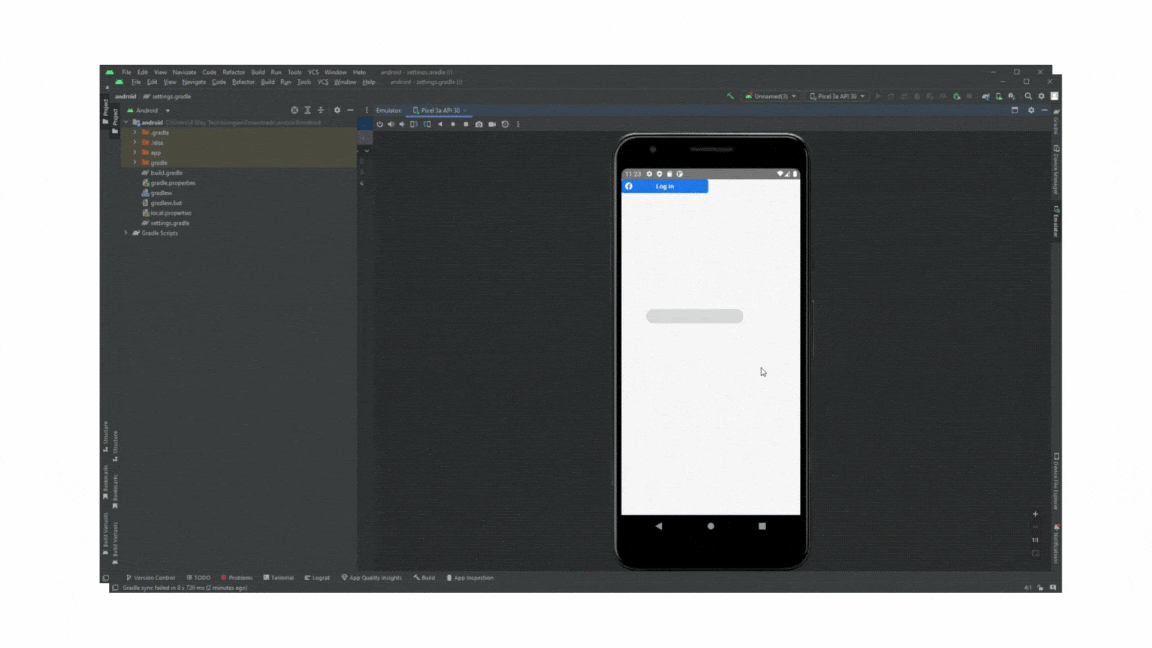Toggle Gradle tool window on right strip

tap(1056, 122)
